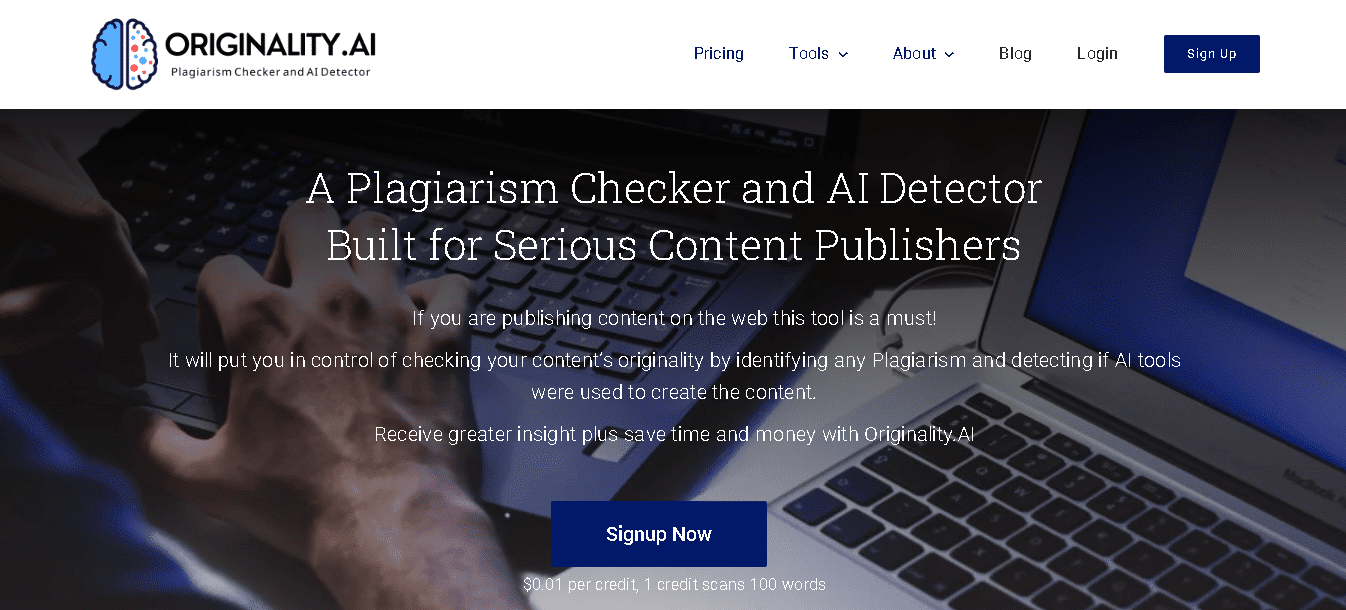Click the ORIGINALITY.AI logo wordmark
This screenshot has height=610, width=1346.
click(x=270, y=44)
